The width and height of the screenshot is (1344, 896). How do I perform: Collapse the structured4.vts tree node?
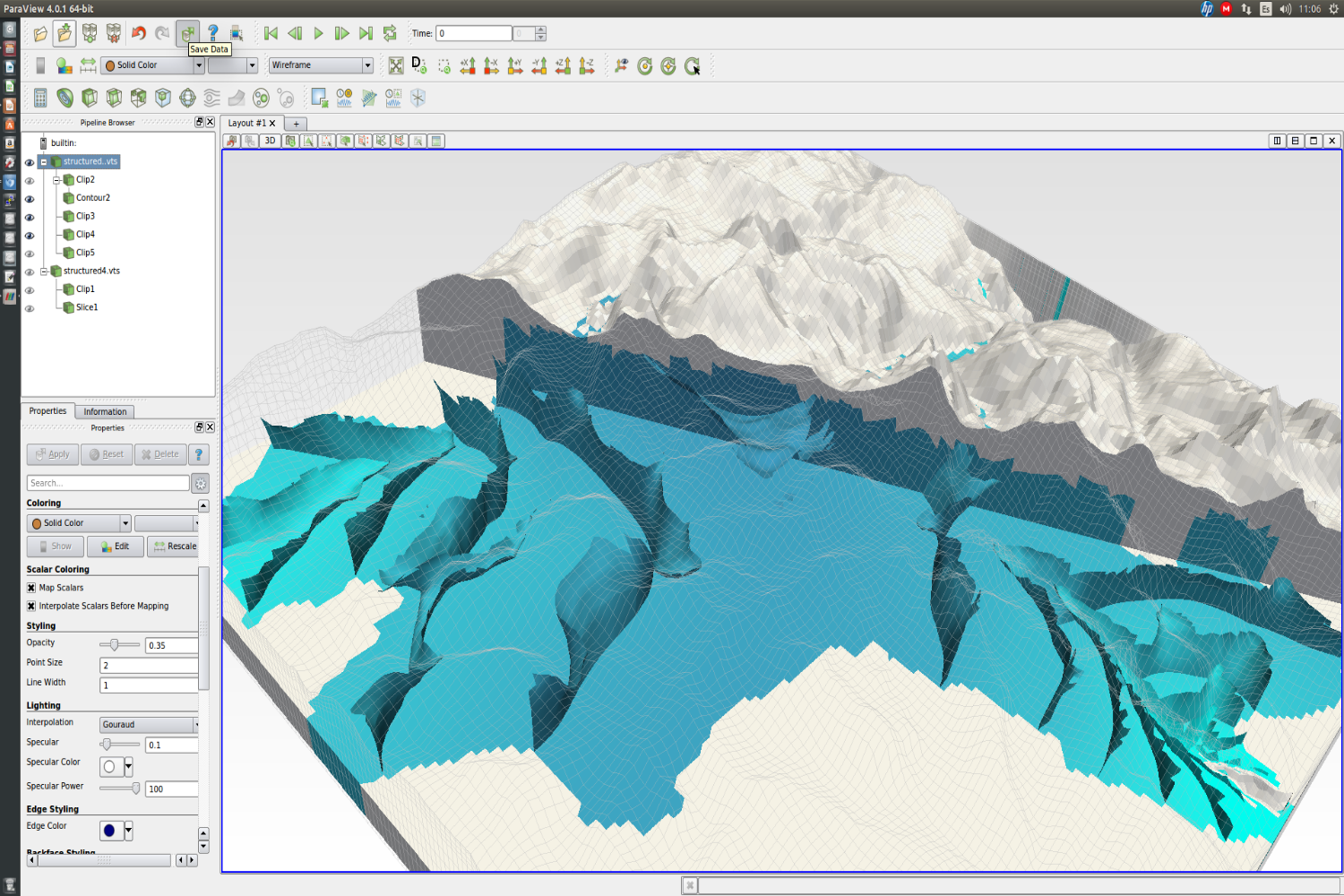(43, 271)
